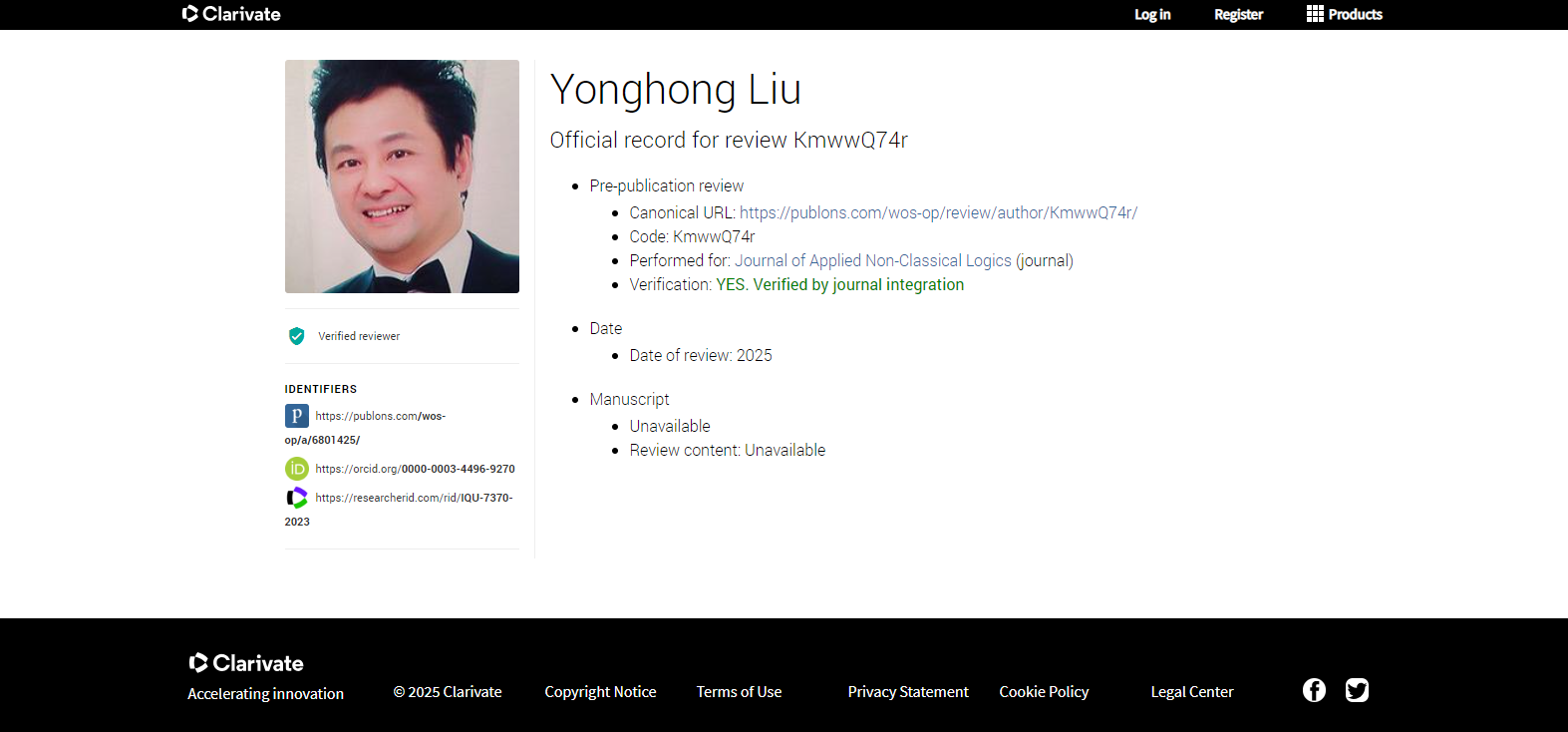
Task: Open Facebook page from footer icon
Action: tap(1314, 690)
